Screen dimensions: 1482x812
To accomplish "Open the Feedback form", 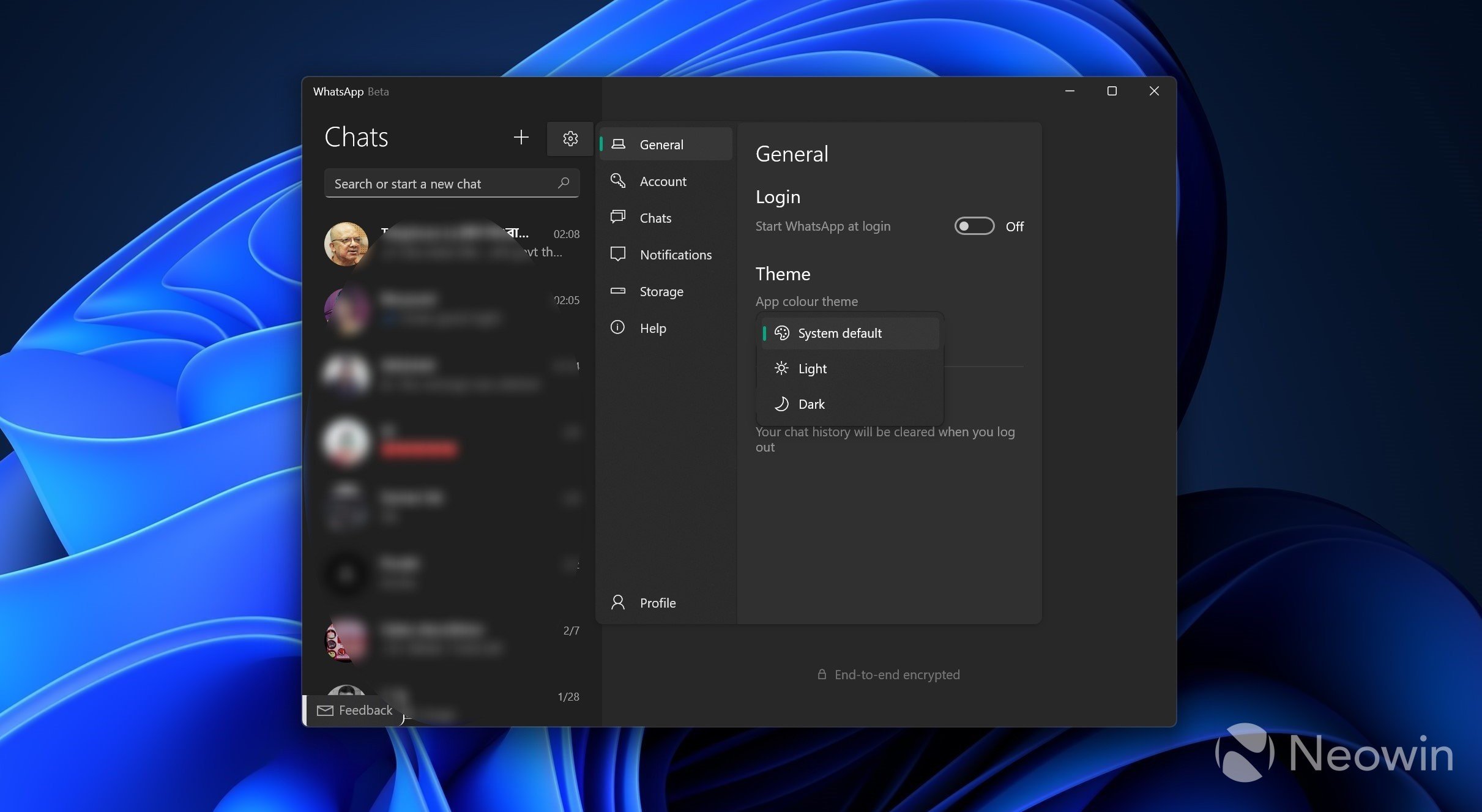I will pos(354,710).
